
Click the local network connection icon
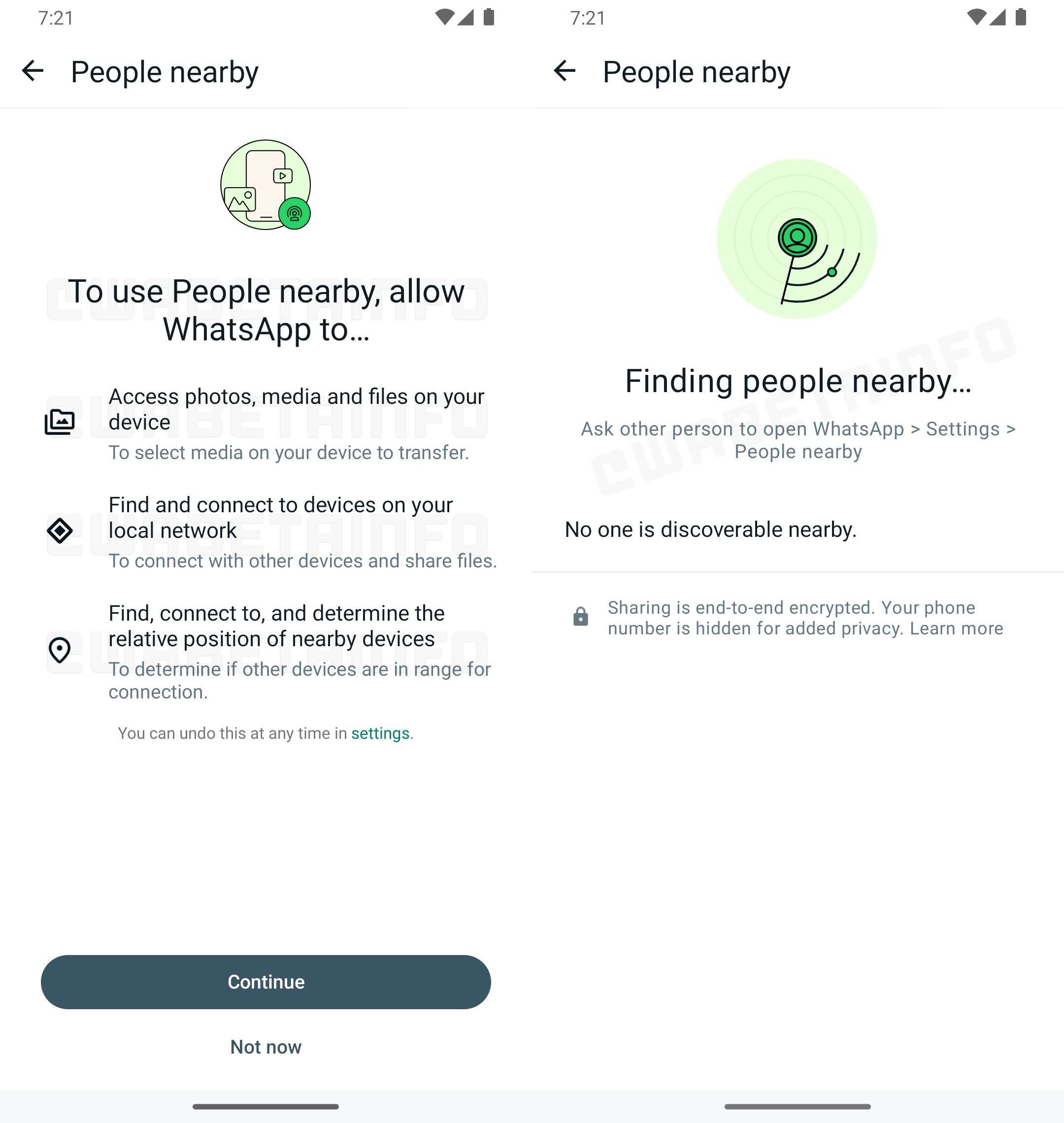point(61,531)
